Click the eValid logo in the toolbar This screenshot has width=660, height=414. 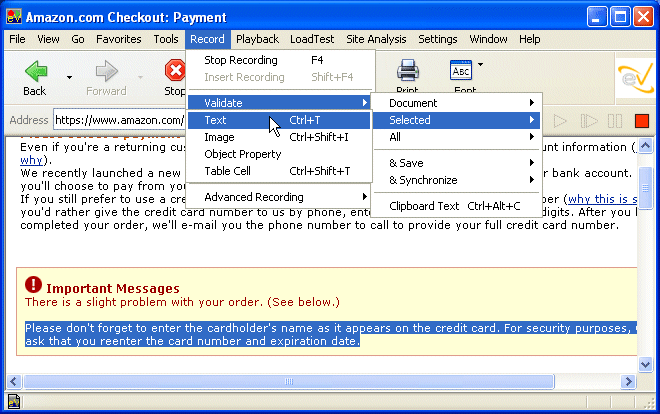[x=636, y=78]
